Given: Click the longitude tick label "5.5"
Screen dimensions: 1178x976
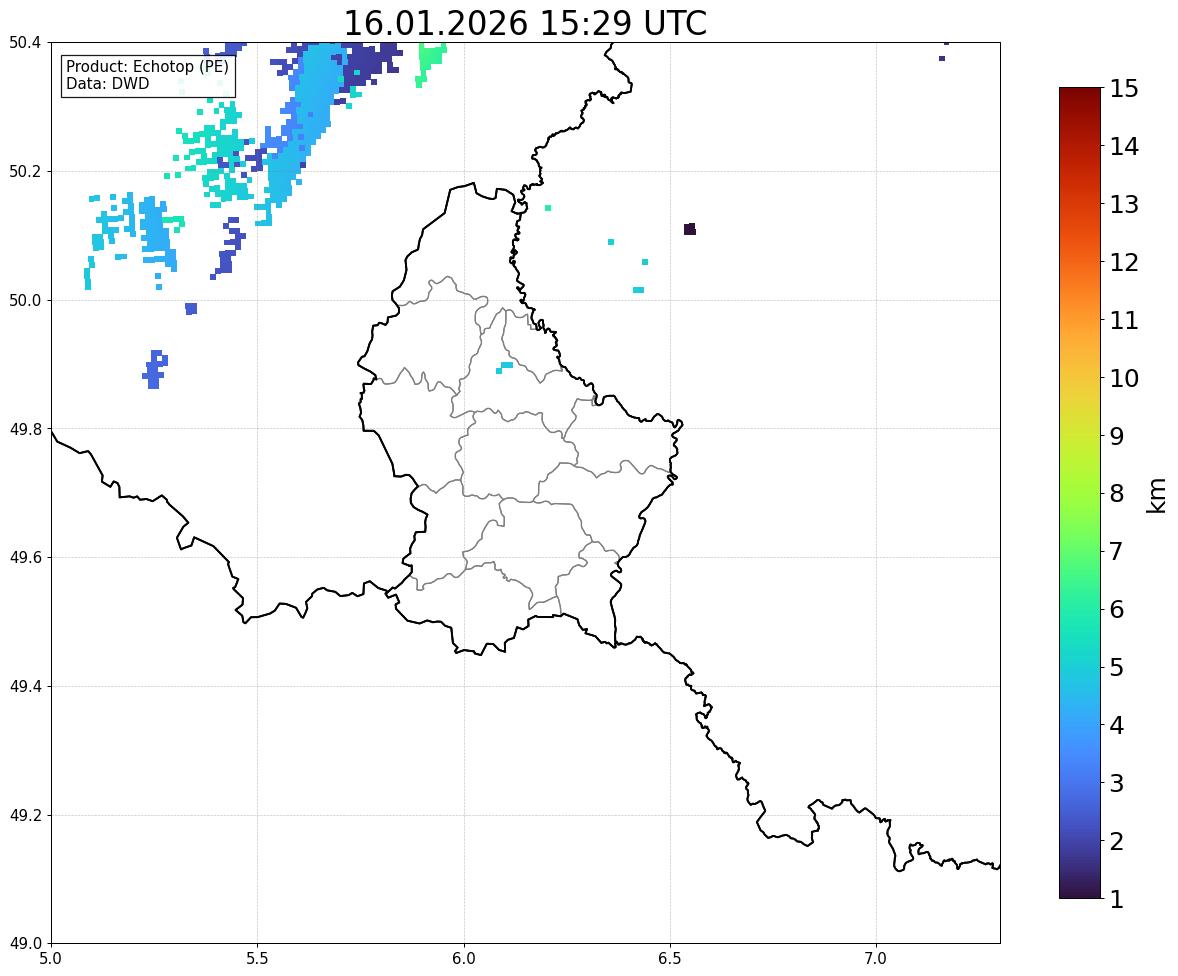Looking at the screenshot, I should tap(258, 959).
